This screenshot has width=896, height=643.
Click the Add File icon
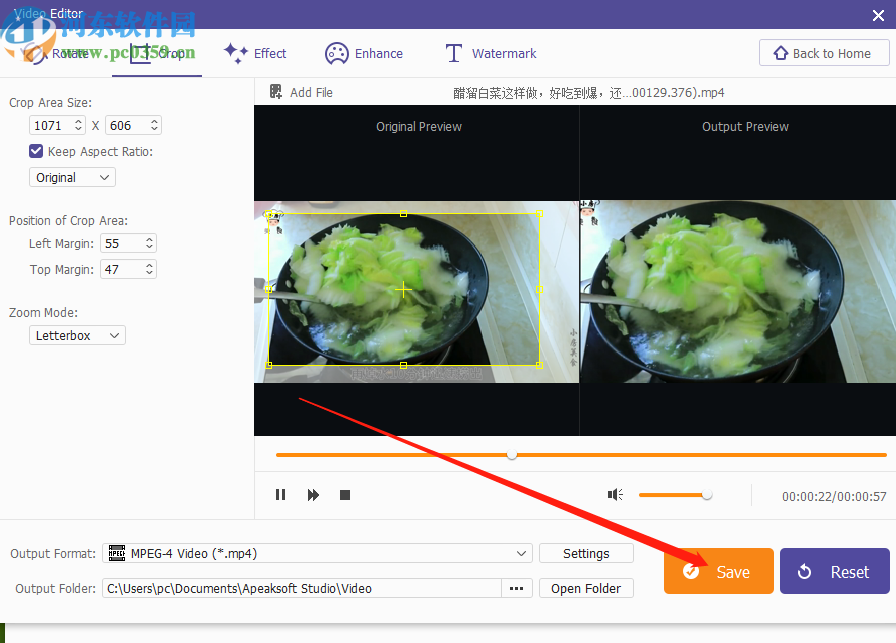click(x=276, y=91)
